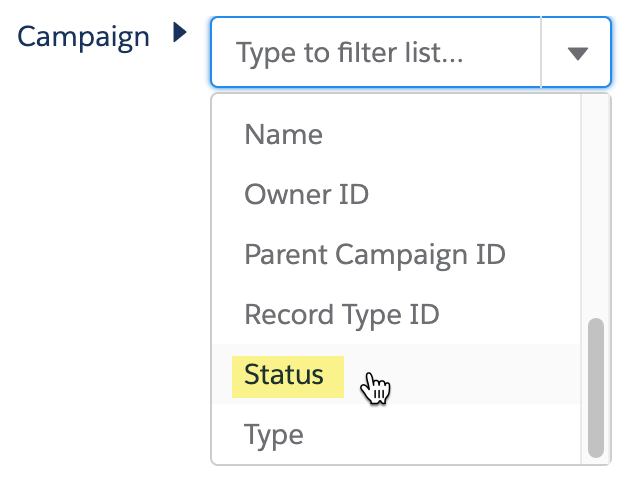
Task: Select the Type row below Status
Action: (x=396, y=434)
